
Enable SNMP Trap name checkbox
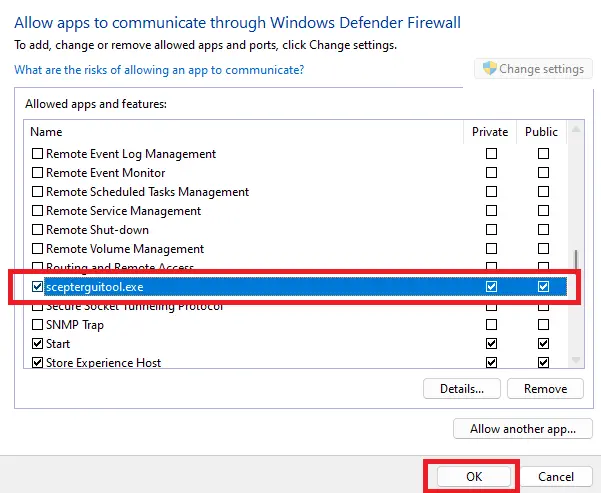[37, 325]
